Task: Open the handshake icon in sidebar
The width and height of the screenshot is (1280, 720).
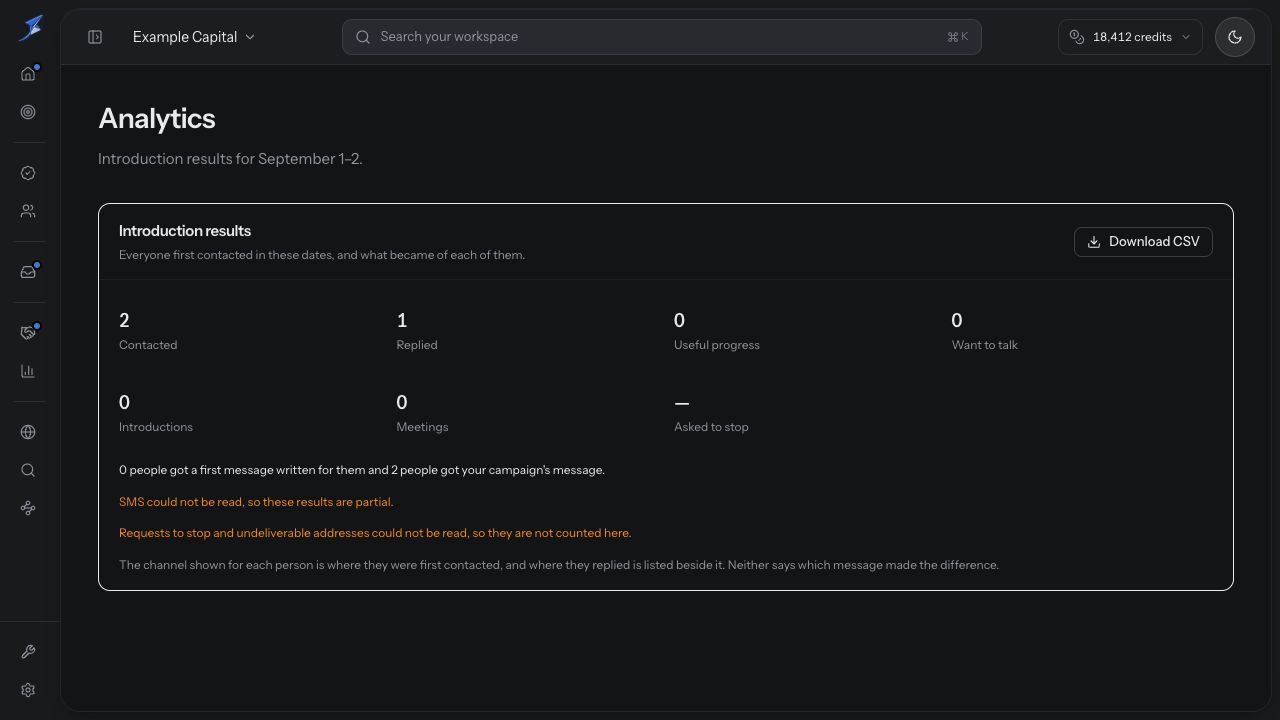Action: coord(28,333)
